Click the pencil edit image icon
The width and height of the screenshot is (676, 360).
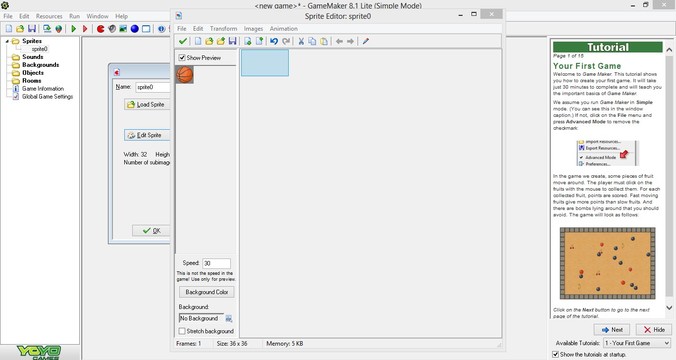point(366,41)
